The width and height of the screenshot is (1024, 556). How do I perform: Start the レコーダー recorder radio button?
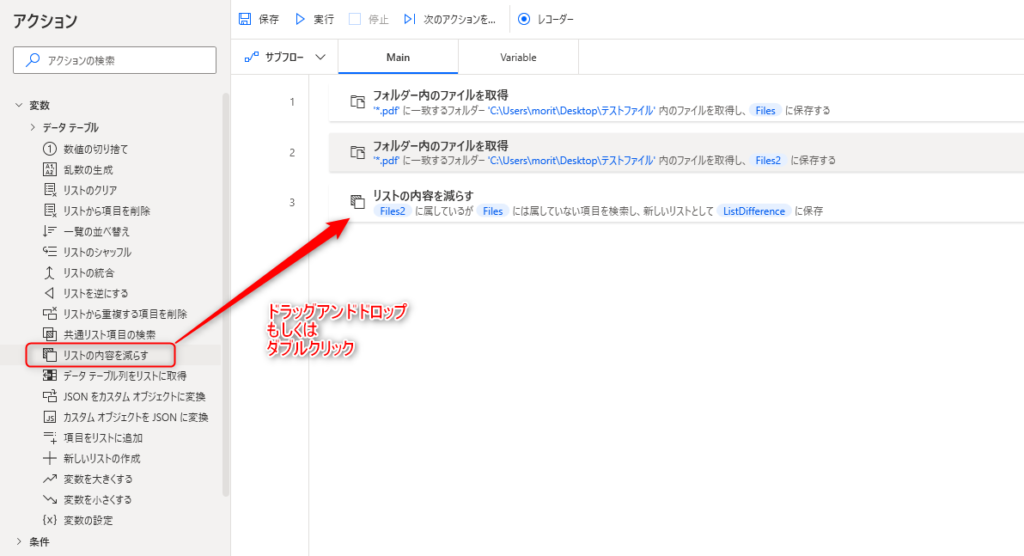[524, 19]
